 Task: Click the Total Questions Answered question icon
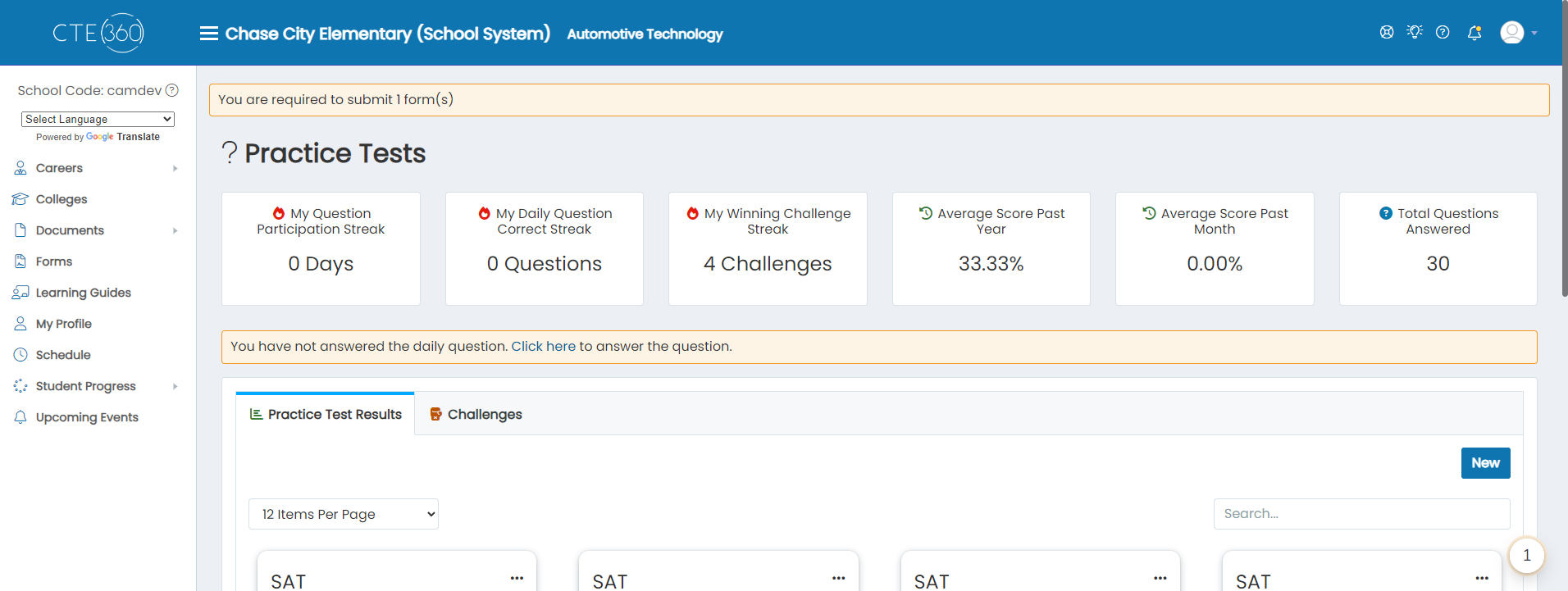click(x=1386, y=213)
